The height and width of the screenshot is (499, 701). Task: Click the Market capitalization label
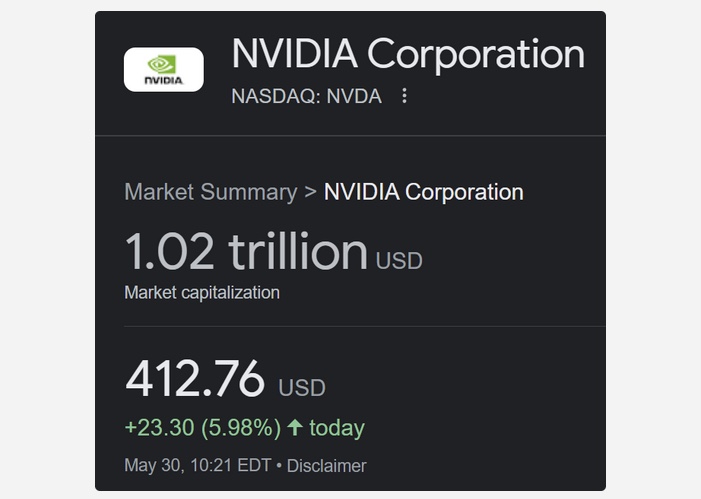202,292
